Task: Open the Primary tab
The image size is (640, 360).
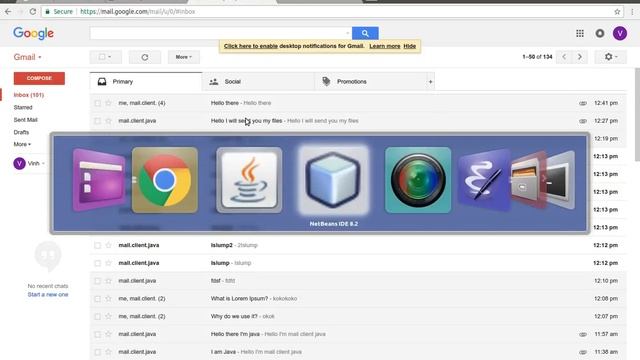Action: pos(146,82)
